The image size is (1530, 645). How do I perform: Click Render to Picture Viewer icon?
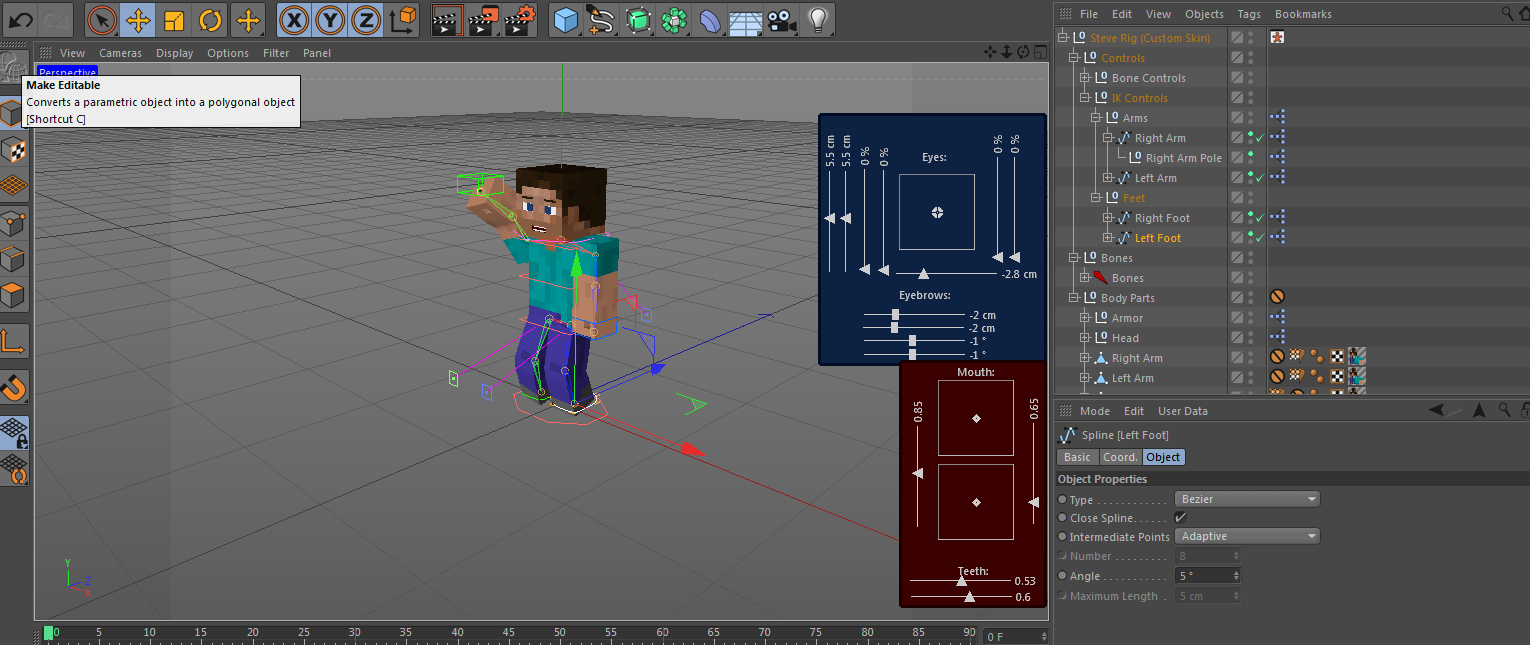click(x=484, y=19)
